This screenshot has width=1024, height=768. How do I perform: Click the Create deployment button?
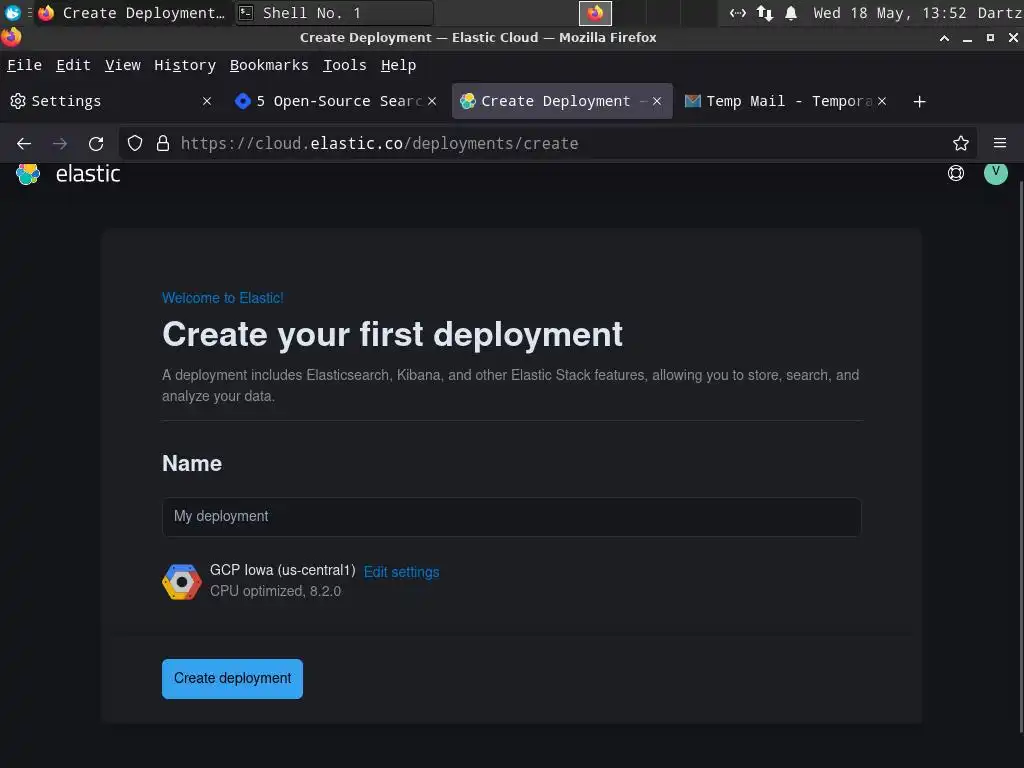[232, 679]
